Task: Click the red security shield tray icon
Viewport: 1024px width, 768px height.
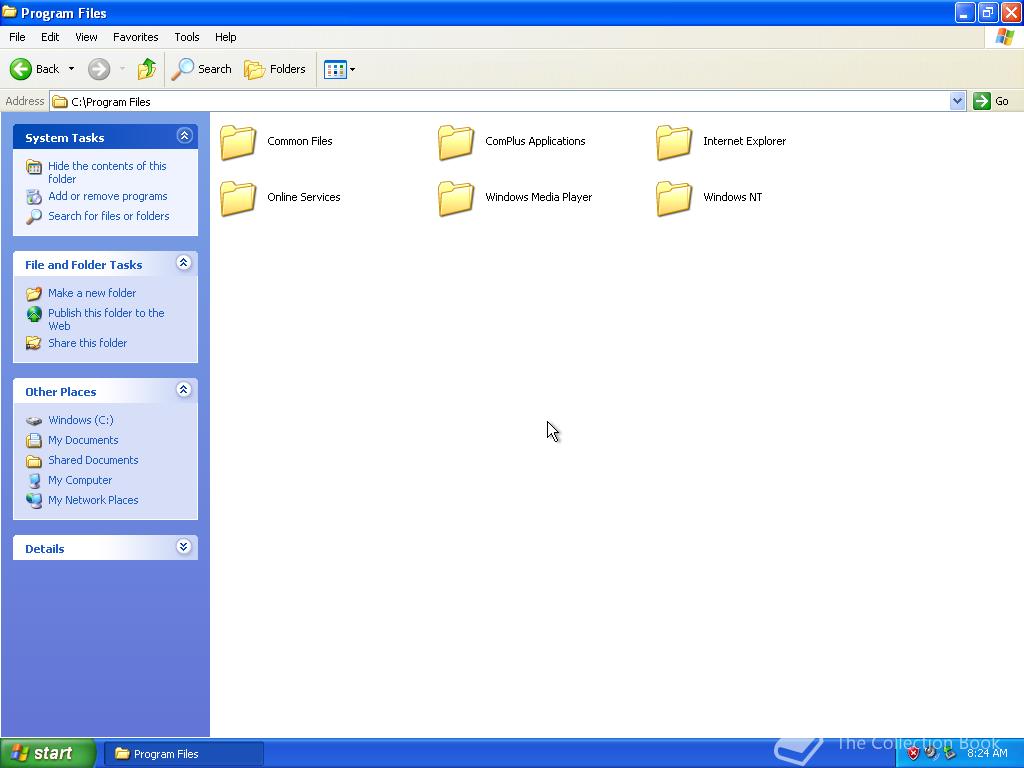Action: (914, 754)
